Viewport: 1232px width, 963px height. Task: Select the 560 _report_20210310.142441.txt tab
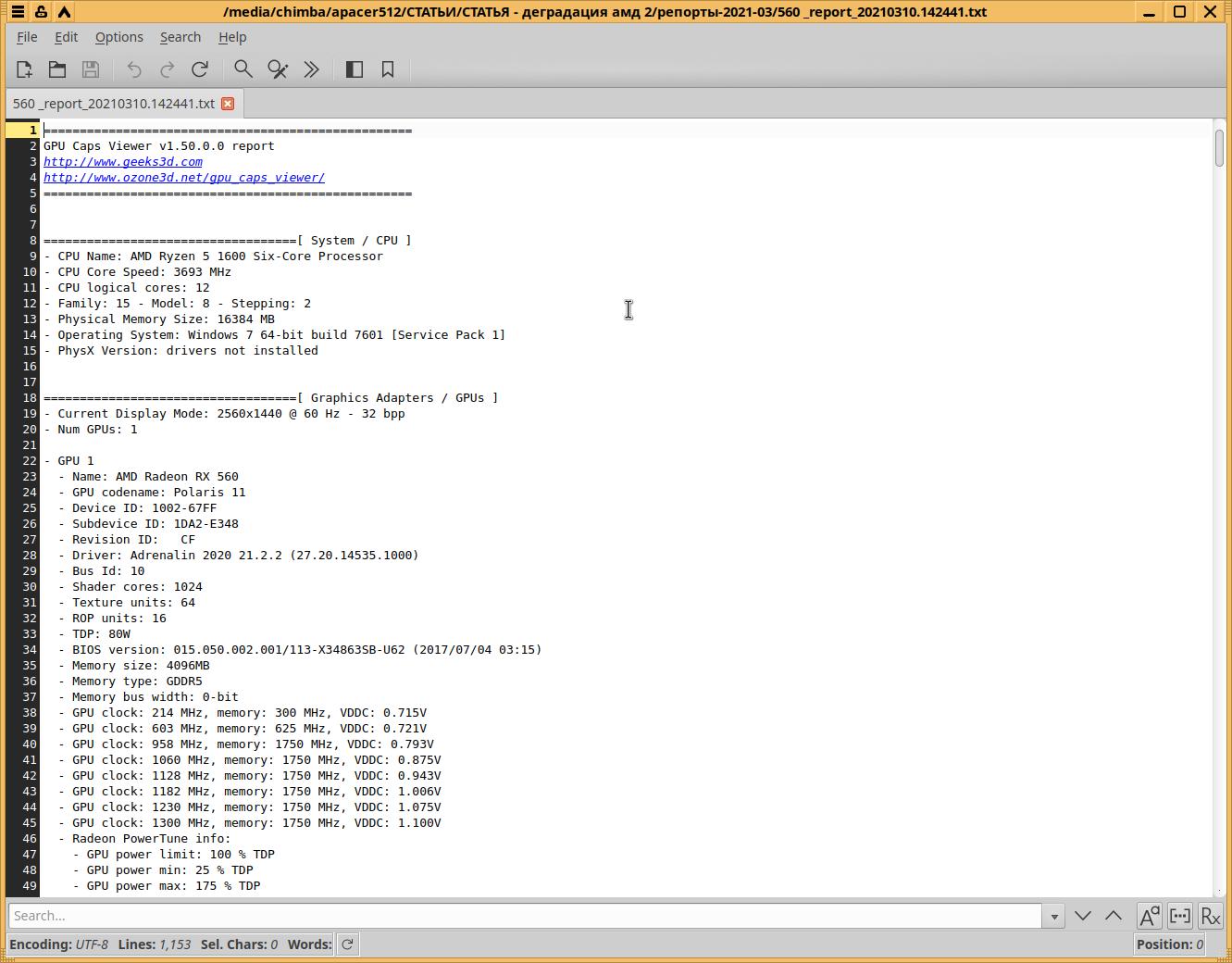click(114, 104)
